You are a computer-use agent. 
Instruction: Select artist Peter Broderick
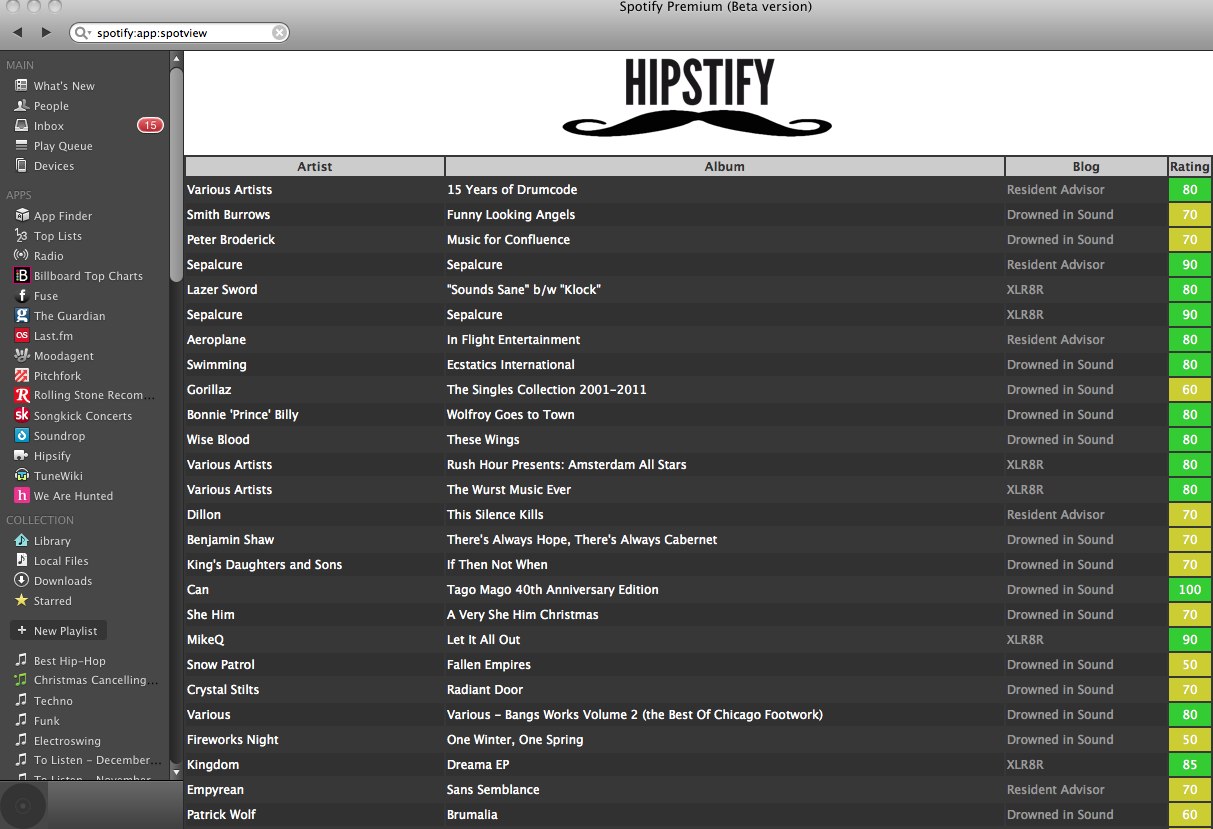coord(231,240)
